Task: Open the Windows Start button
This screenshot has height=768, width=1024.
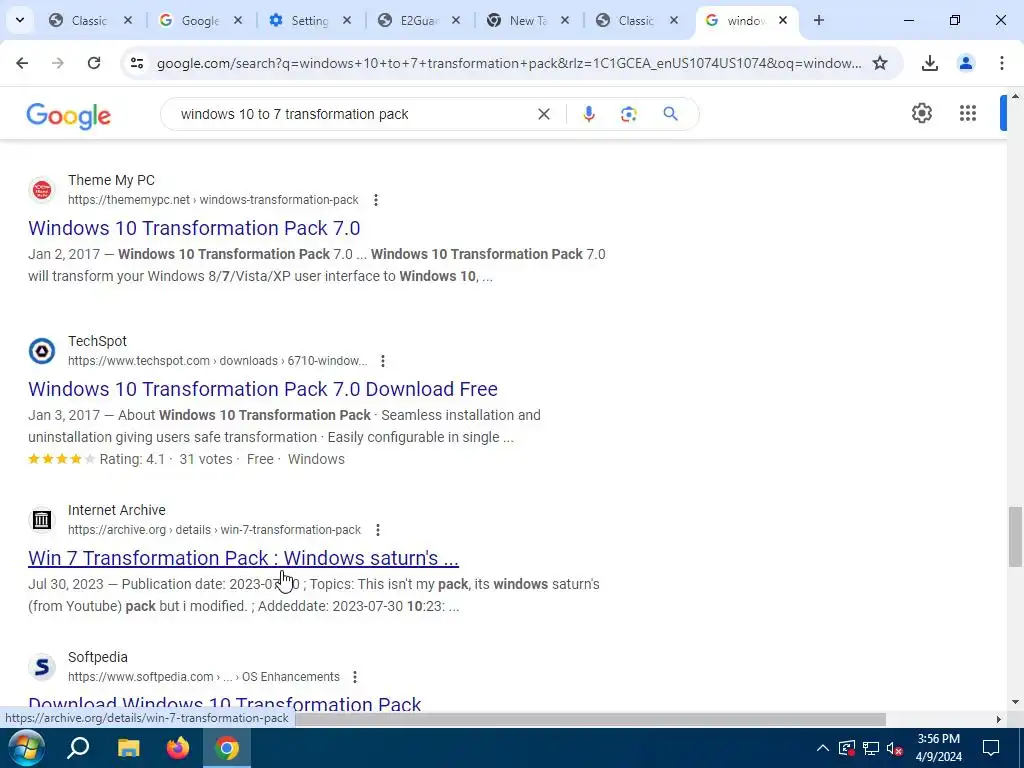Action: tap(26, 748)
